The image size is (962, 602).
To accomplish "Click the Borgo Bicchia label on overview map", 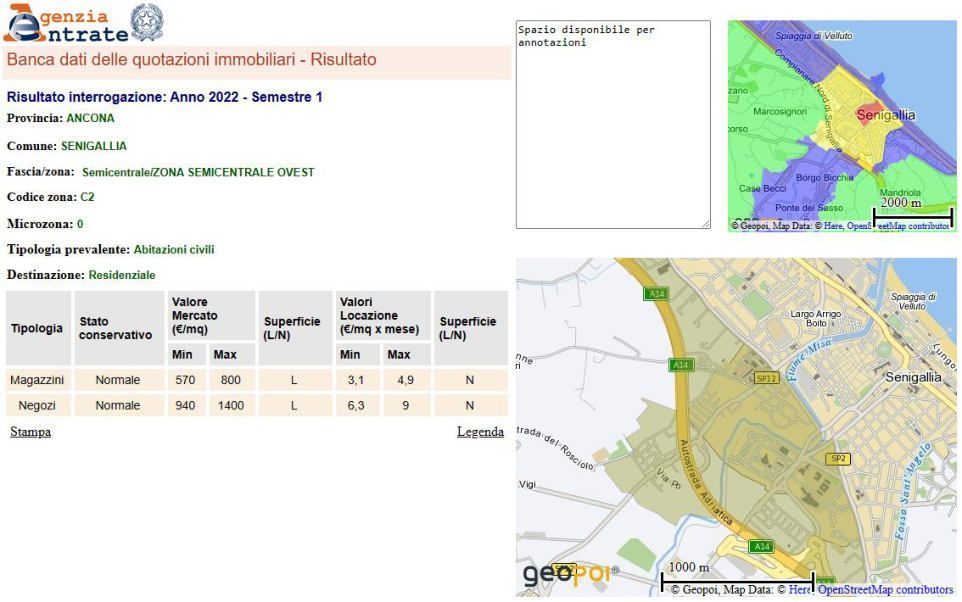I will tap(825, 177).
